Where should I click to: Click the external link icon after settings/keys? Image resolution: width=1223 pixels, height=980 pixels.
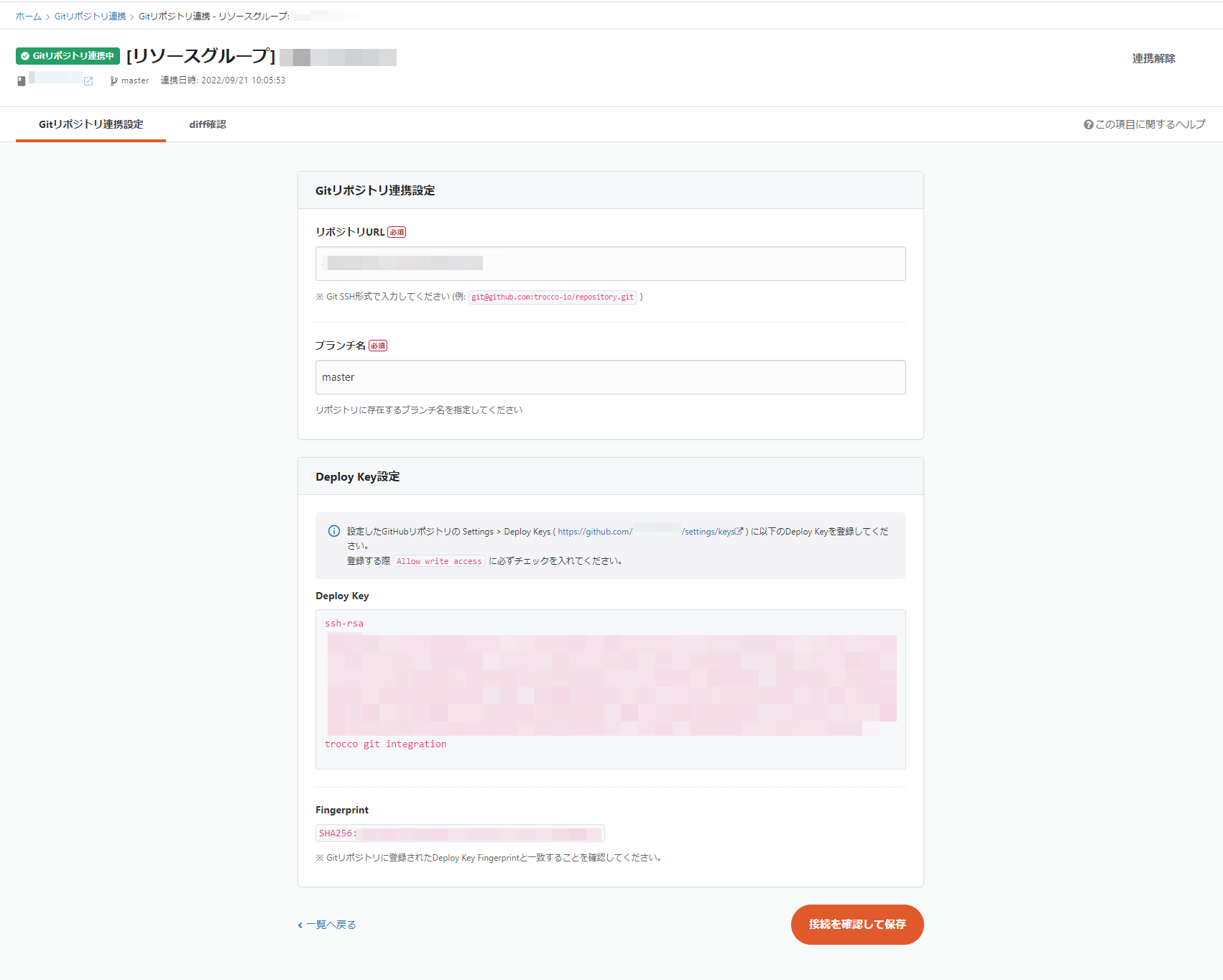point(739,531)
